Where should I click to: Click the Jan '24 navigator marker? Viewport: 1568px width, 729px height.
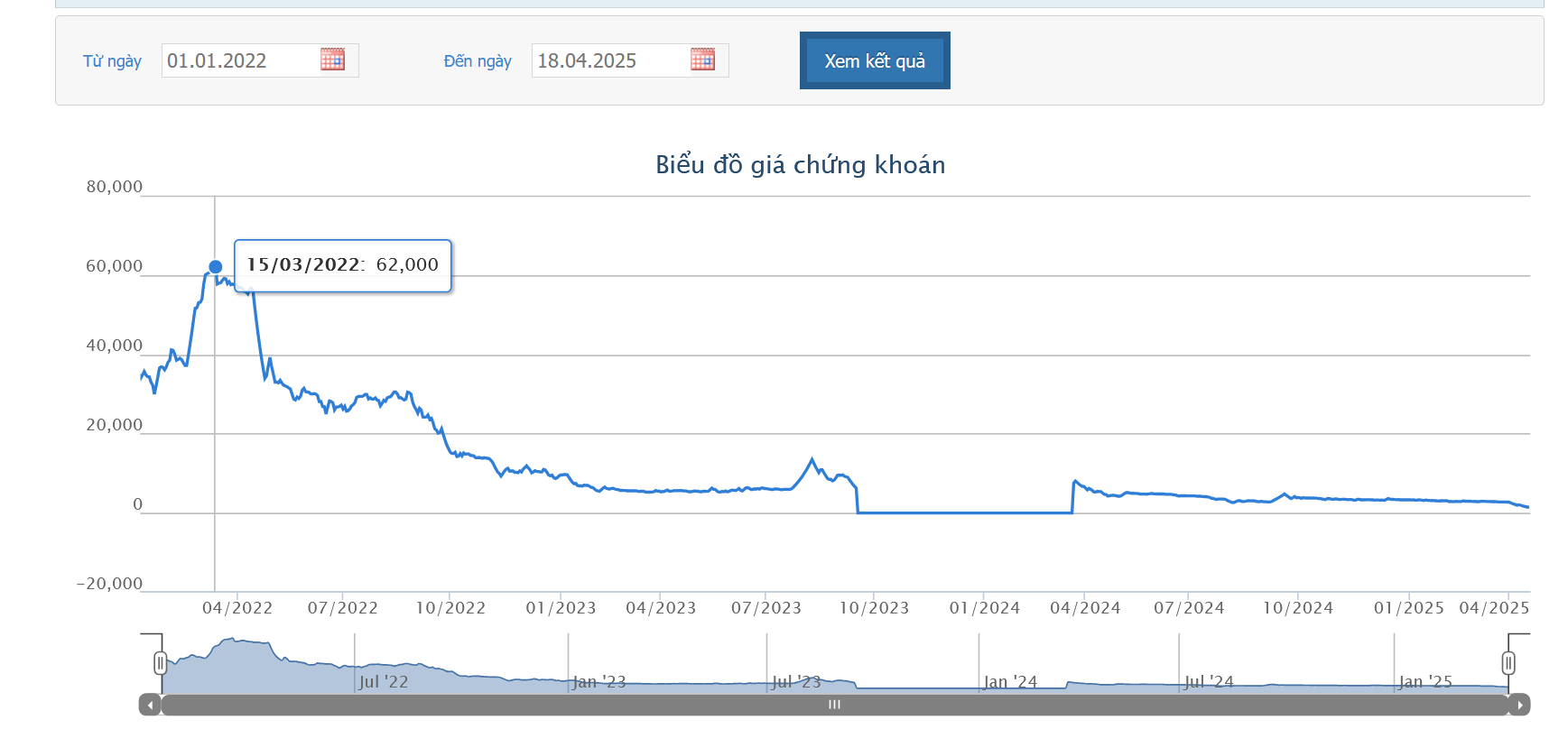coord(1009,682)
